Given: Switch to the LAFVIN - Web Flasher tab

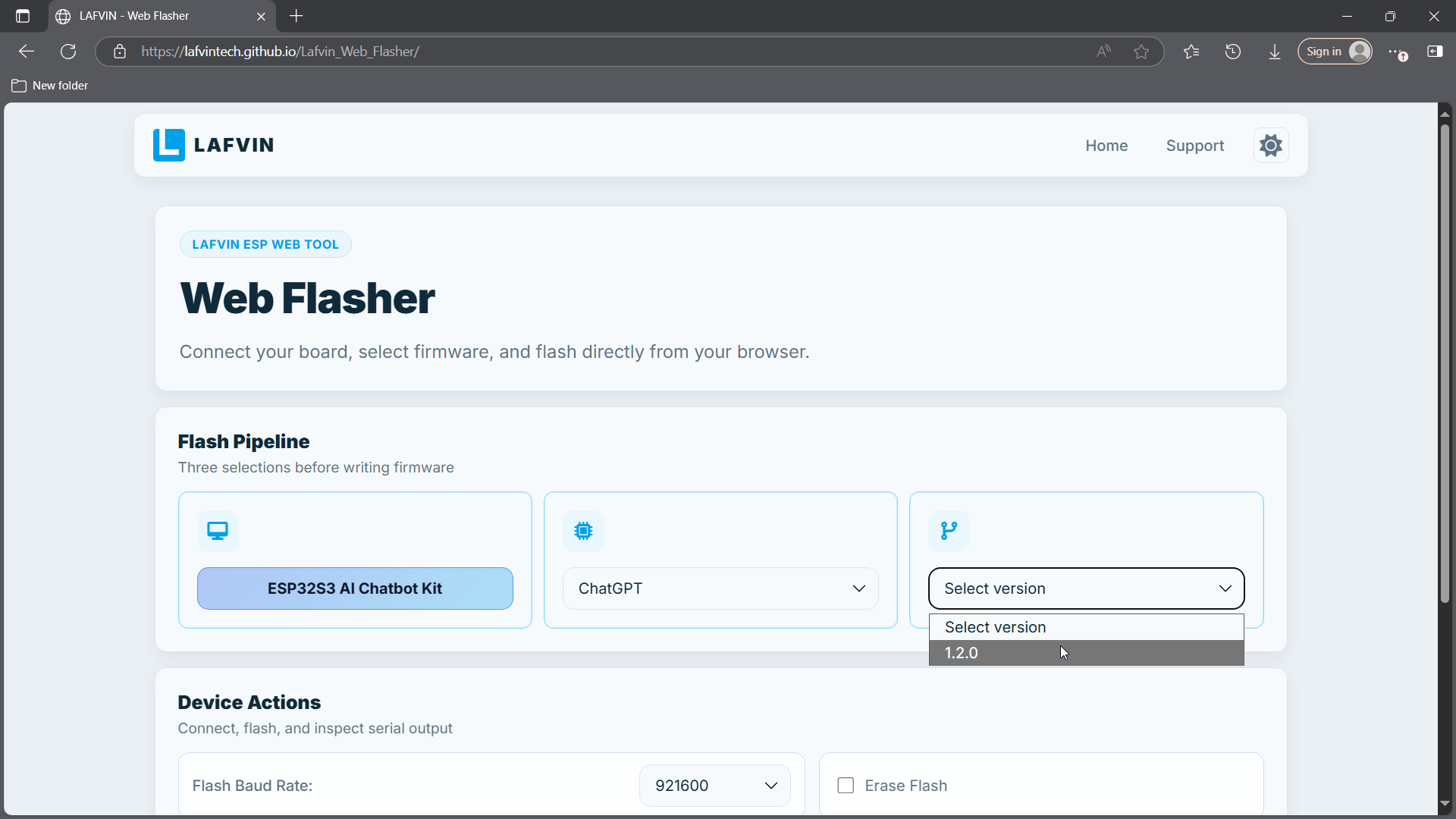Looking at the screenshot, I should pyautogui.click(x=160, y=16).
